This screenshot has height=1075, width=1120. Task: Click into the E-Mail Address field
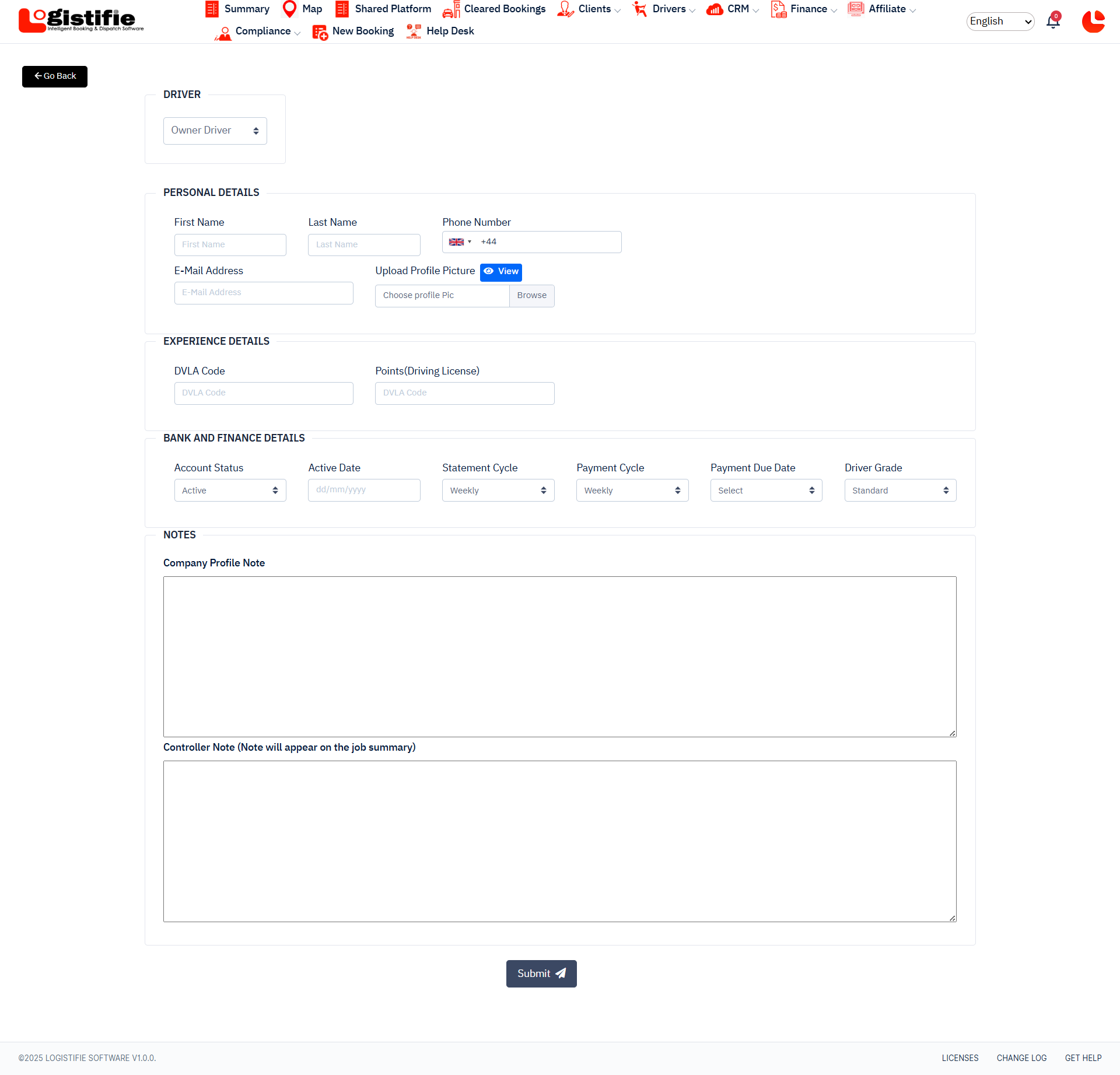coord(264,293)
